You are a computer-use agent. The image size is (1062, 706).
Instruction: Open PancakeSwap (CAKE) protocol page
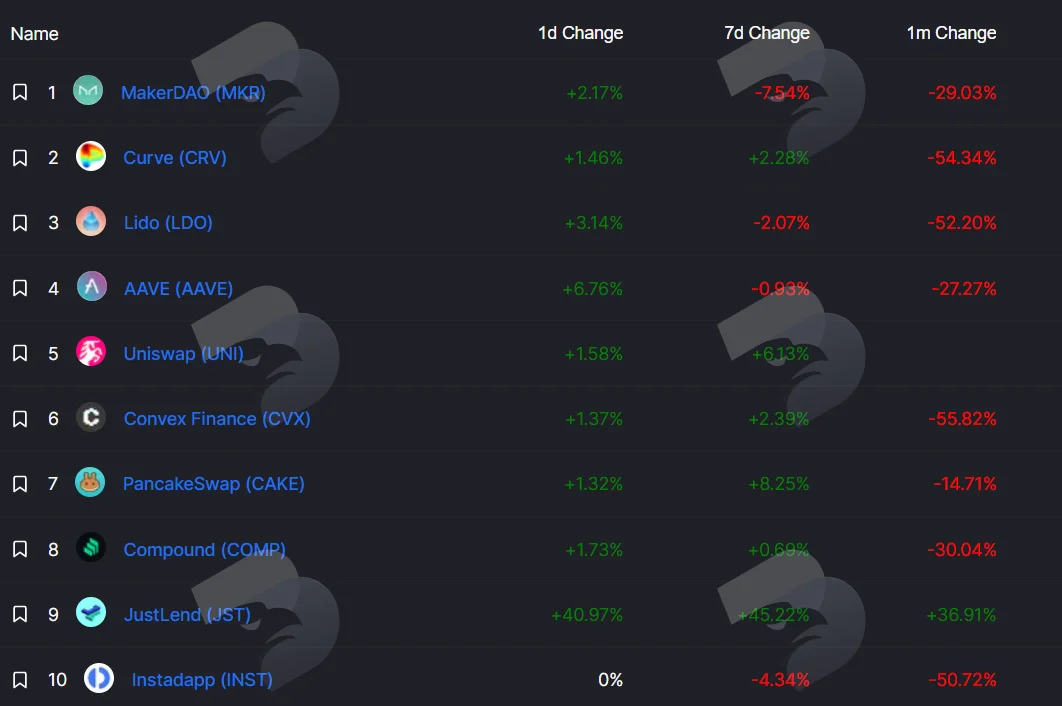tap(213, 484)
